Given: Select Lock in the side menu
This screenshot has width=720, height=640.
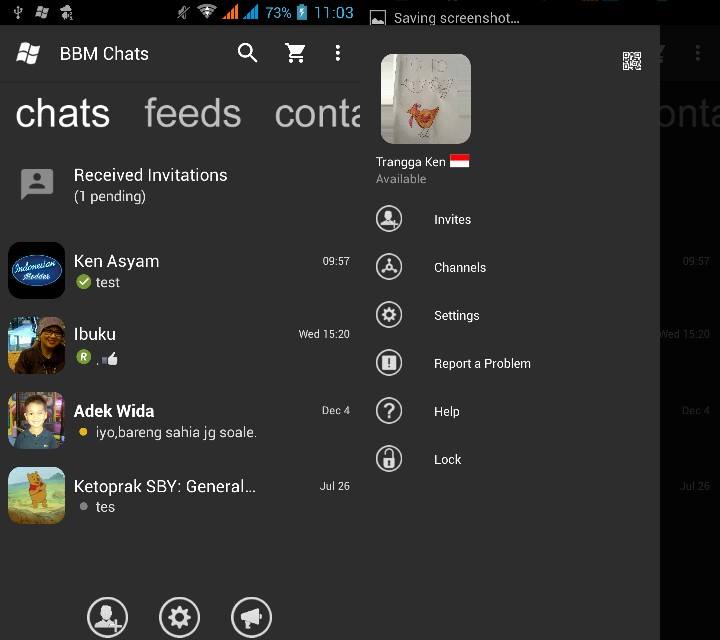Looking at the screenshot, I should [447, 459].
